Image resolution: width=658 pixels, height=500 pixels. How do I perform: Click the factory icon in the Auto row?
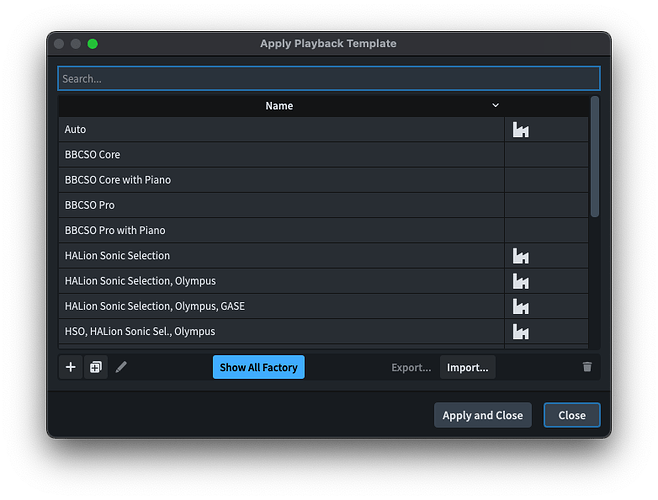pyautogui.click(x=520, y=130)
